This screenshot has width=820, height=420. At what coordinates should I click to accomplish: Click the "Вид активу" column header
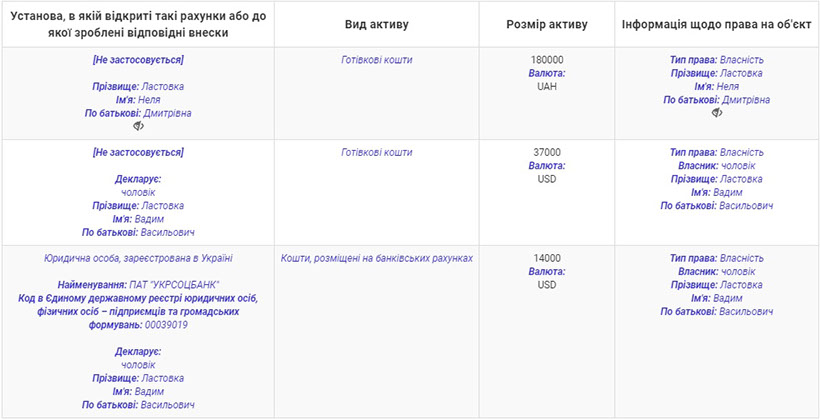click(376, 24)
